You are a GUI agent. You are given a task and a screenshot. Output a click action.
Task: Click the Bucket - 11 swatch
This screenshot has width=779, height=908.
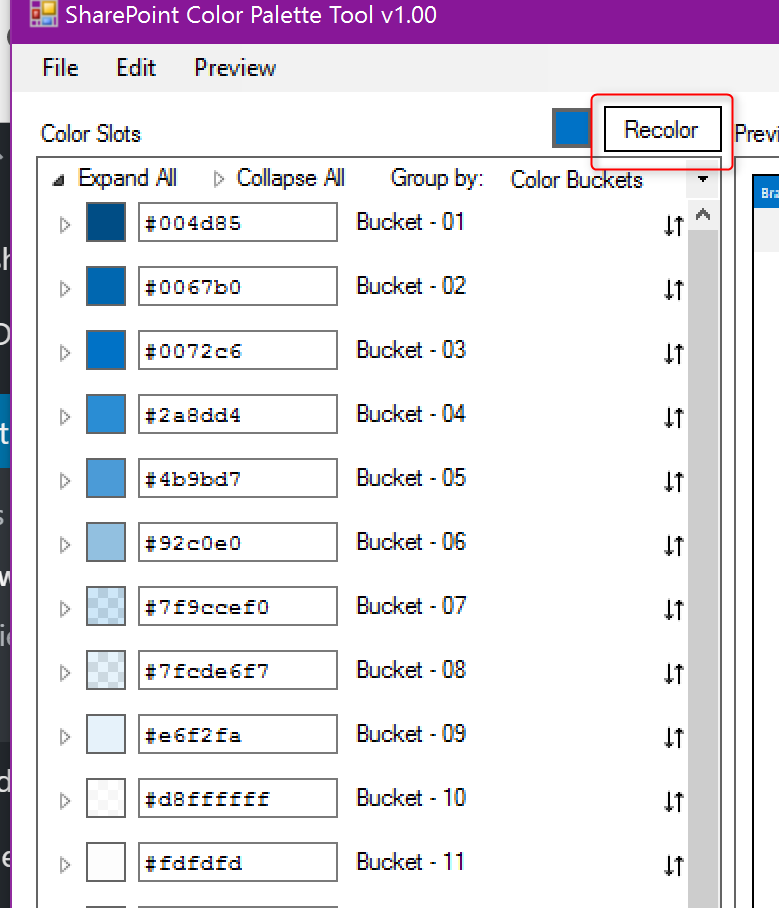tap(106, 862)
